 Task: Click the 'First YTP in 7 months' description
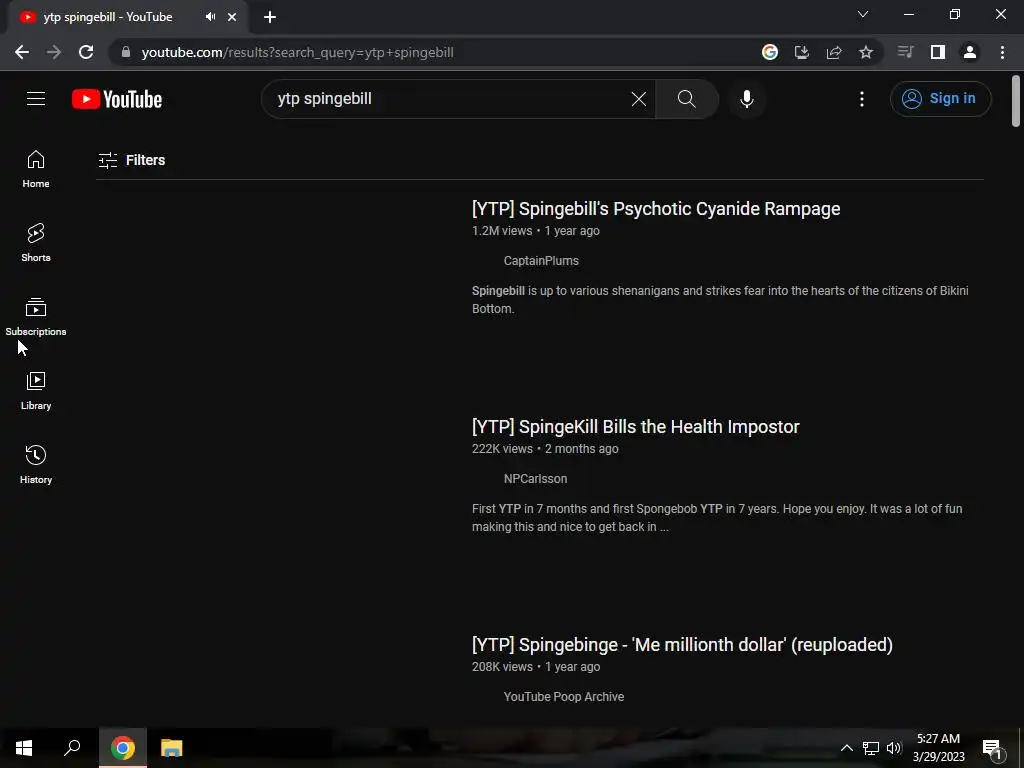pos(716,518)
